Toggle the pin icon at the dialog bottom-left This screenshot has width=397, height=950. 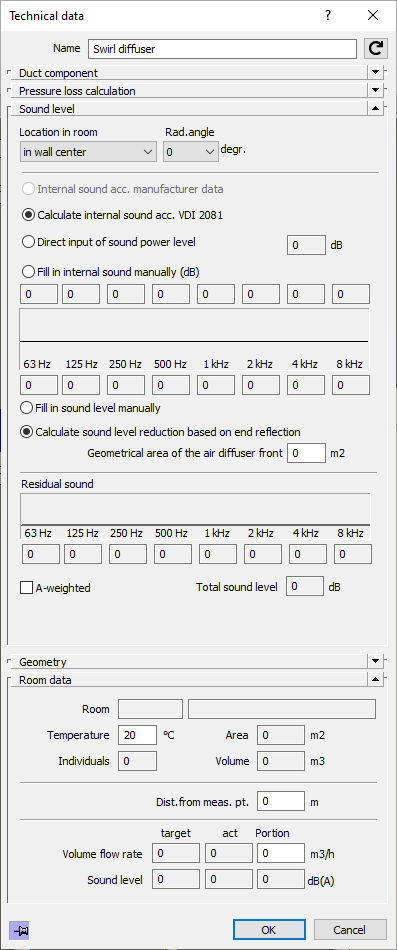19,930
